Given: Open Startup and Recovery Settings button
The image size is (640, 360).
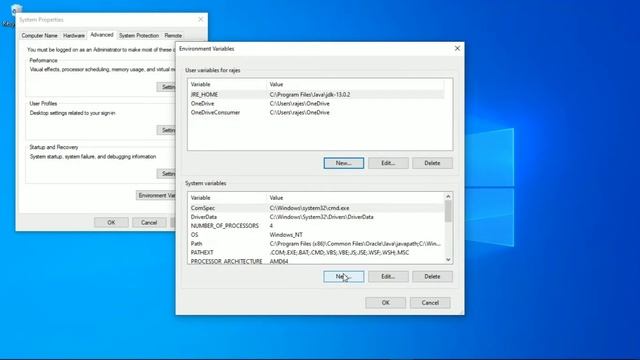Looking at the screenshot, I should click(x=166, y=173).
